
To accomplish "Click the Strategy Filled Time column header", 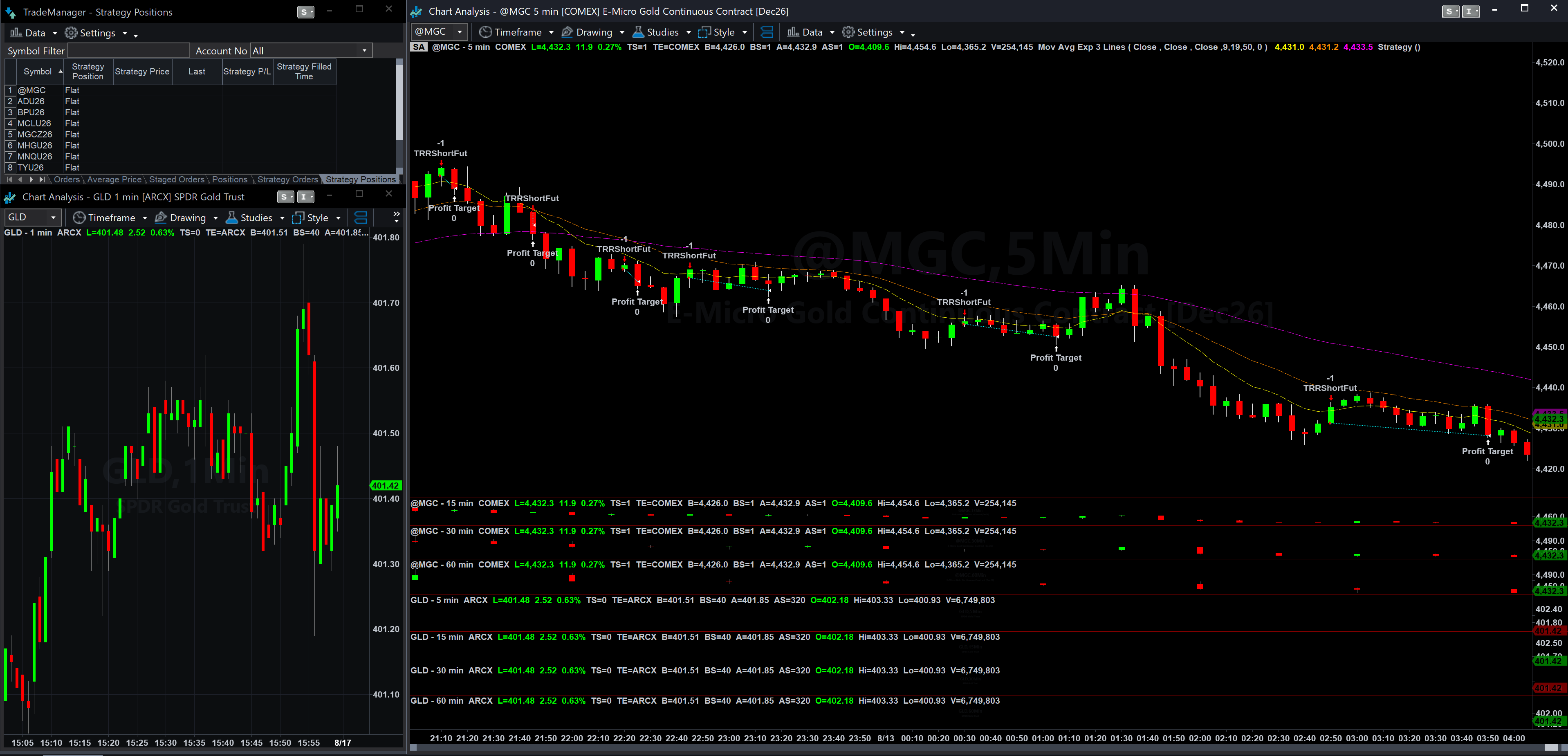I will click(304, 71).
